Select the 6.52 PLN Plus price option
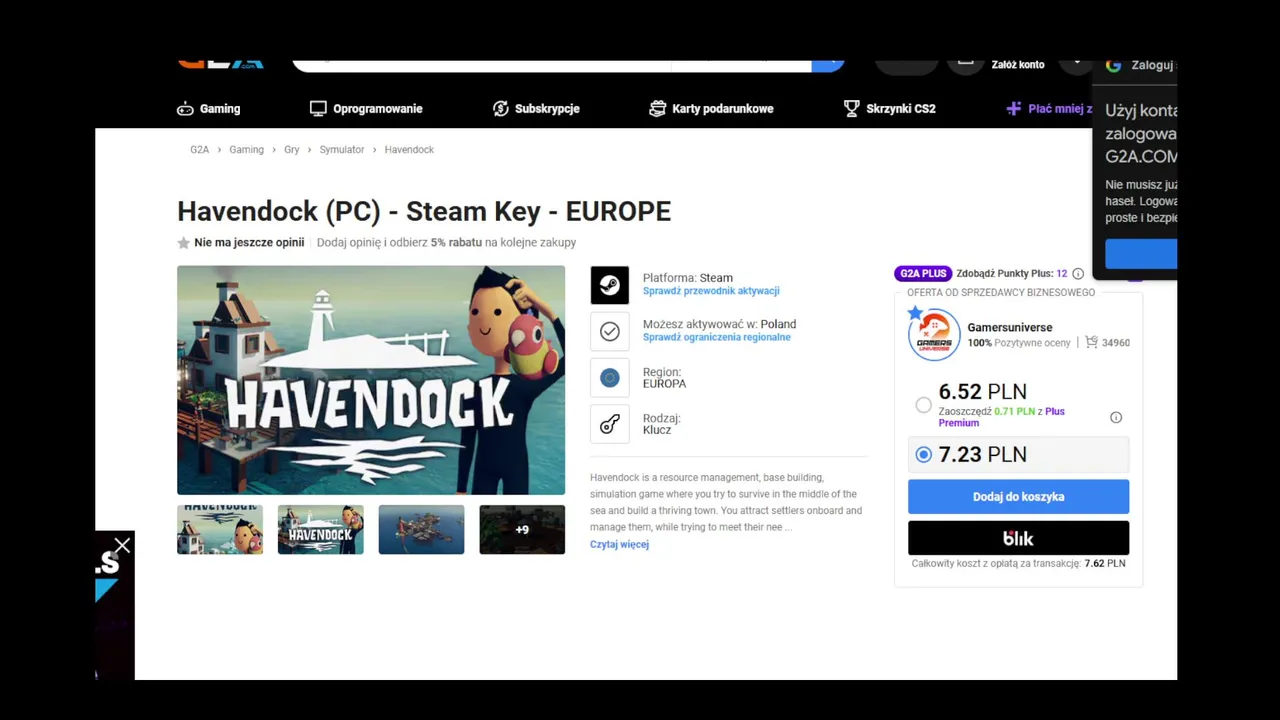The height and width of the screenshot is (720, 1280). 923,405
